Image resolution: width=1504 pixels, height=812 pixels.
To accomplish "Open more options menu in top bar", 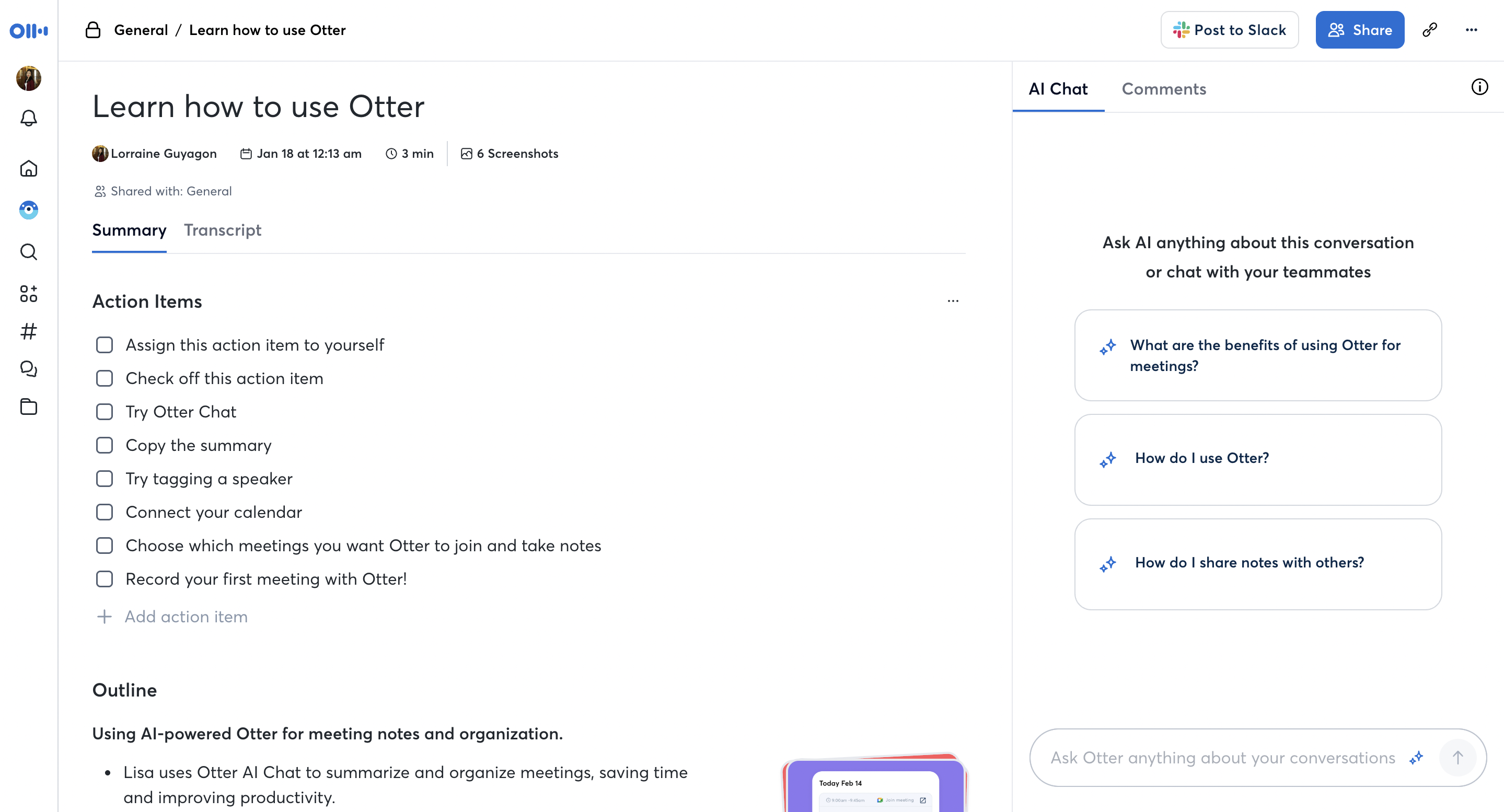I will 1471,30.
